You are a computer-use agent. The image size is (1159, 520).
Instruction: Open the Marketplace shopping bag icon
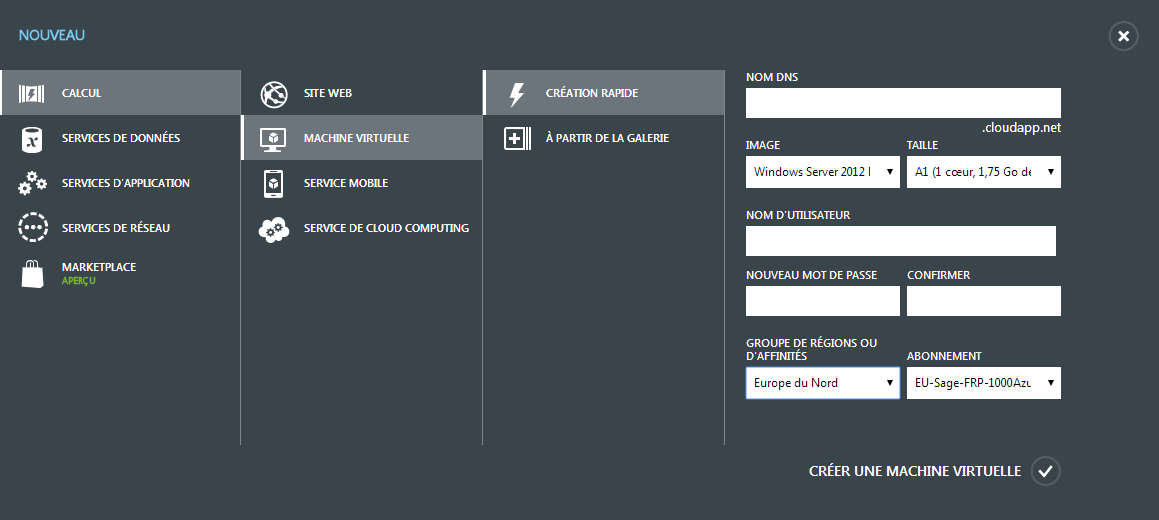pyautogui.click(x=32, y=273)
